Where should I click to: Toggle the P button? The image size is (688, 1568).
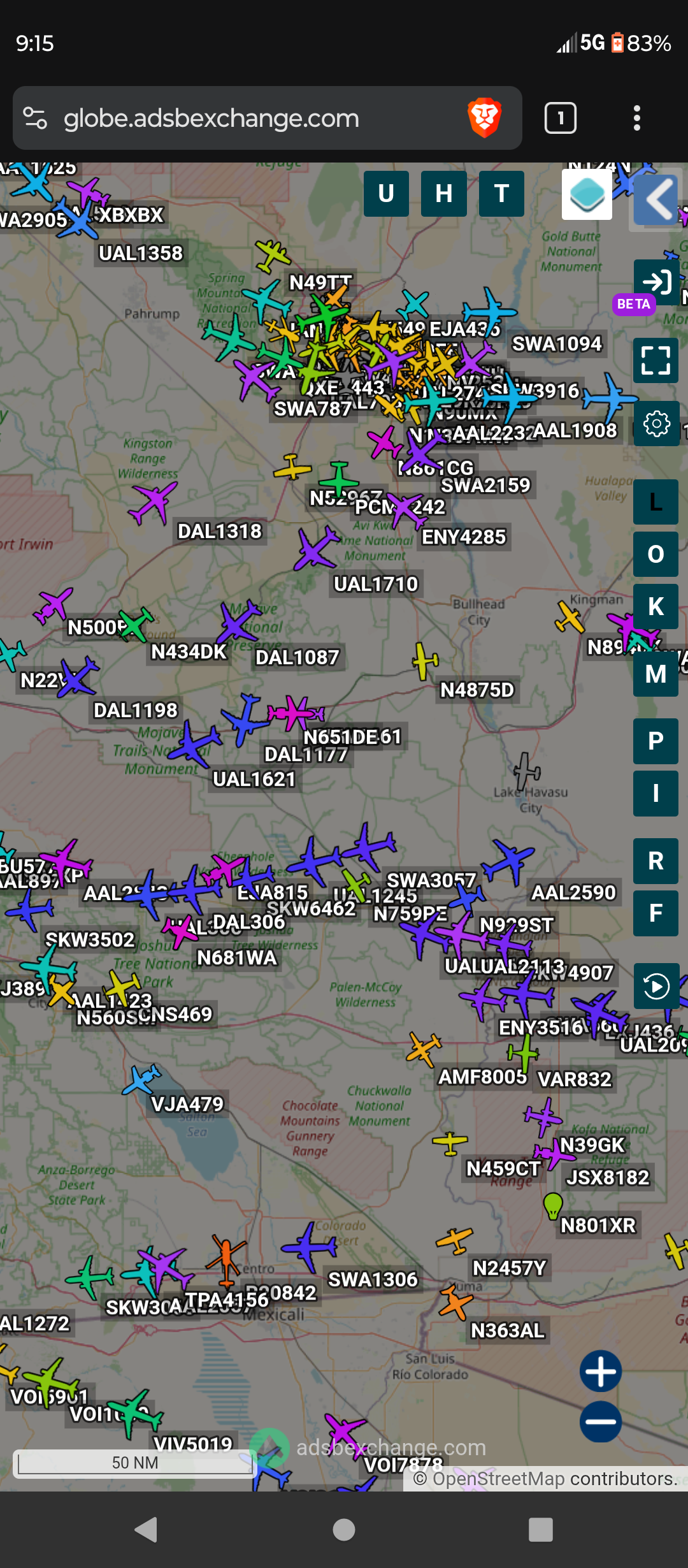coord(656,741)
